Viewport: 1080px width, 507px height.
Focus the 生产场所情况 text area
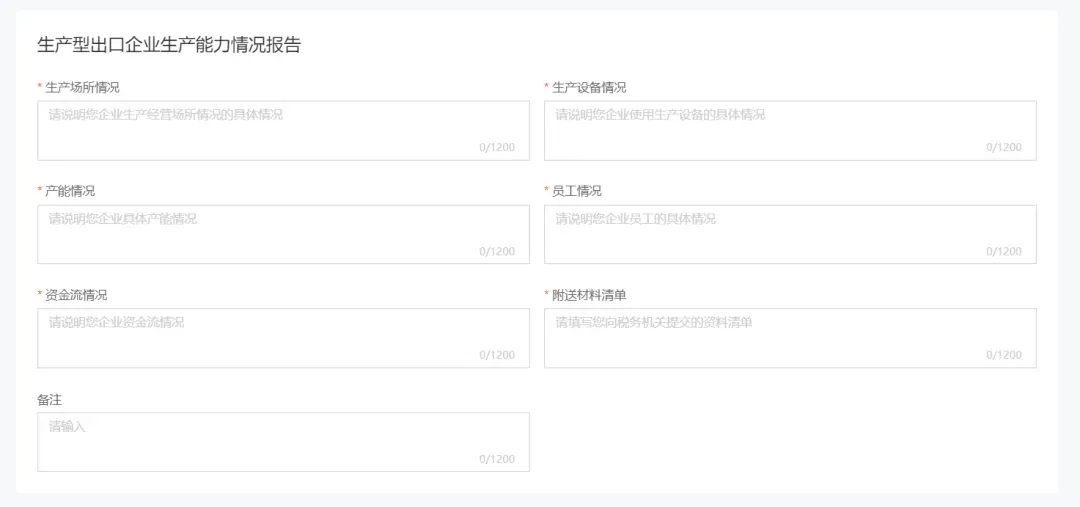click(x=283, y=131)
